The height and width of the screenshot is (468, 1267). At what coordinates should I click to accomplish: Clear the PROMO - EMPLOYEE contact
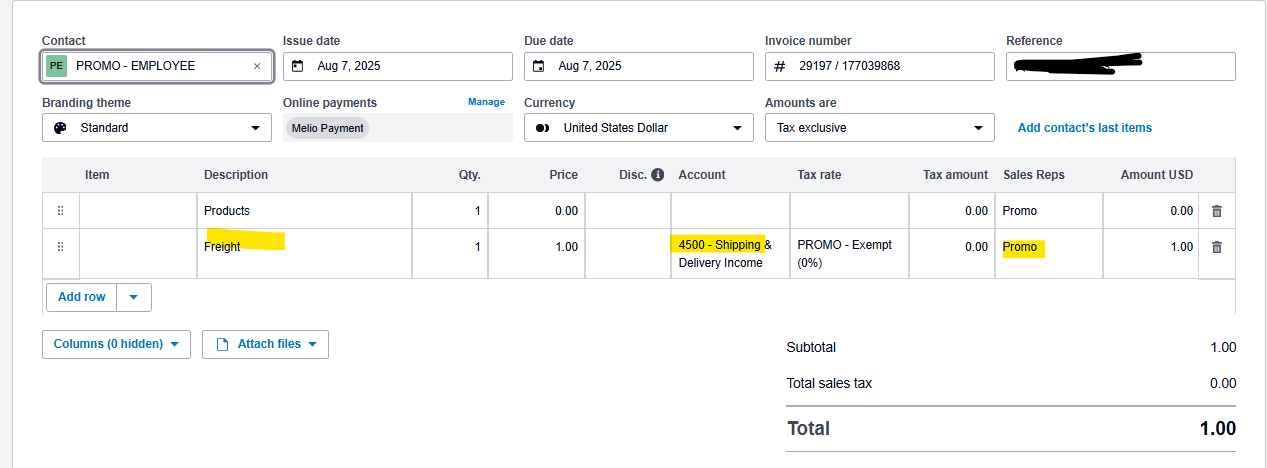(257, 66)
